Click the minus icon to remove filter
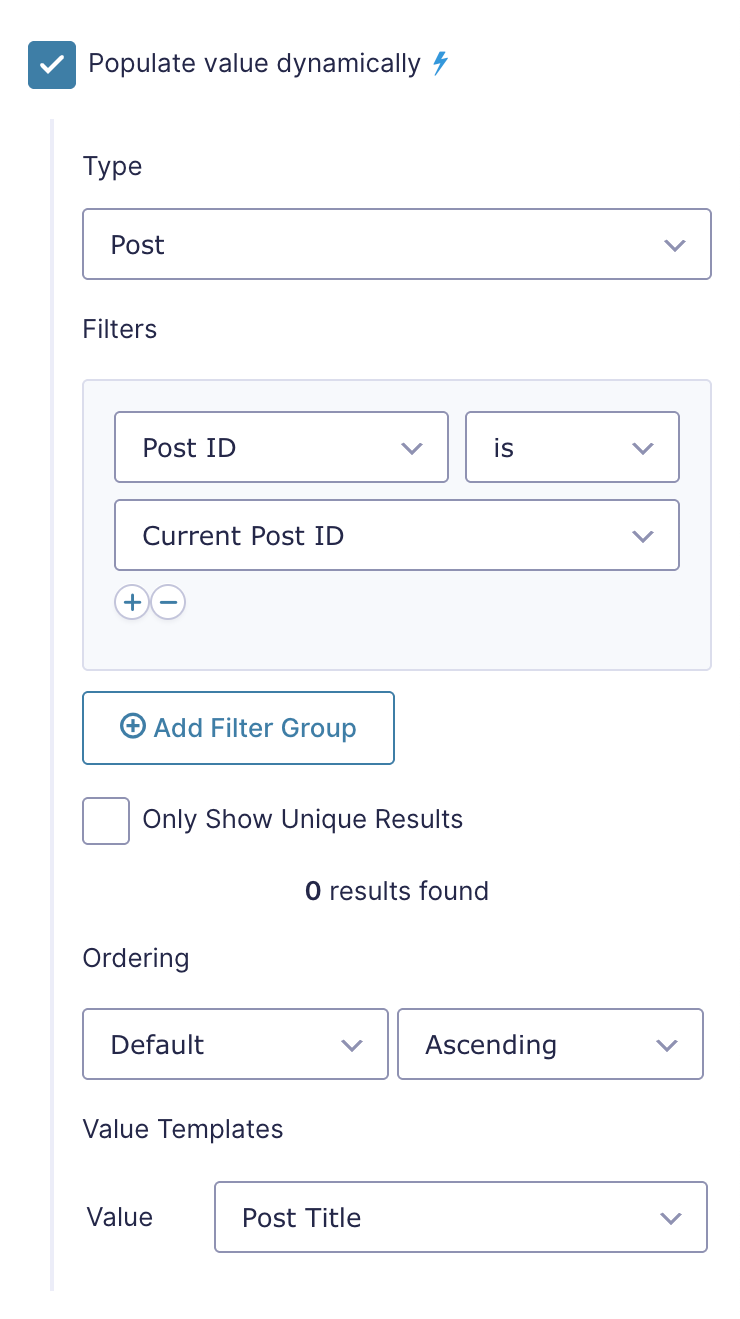The width and height of the screenshot is (740, 1319). click(168, 602)
